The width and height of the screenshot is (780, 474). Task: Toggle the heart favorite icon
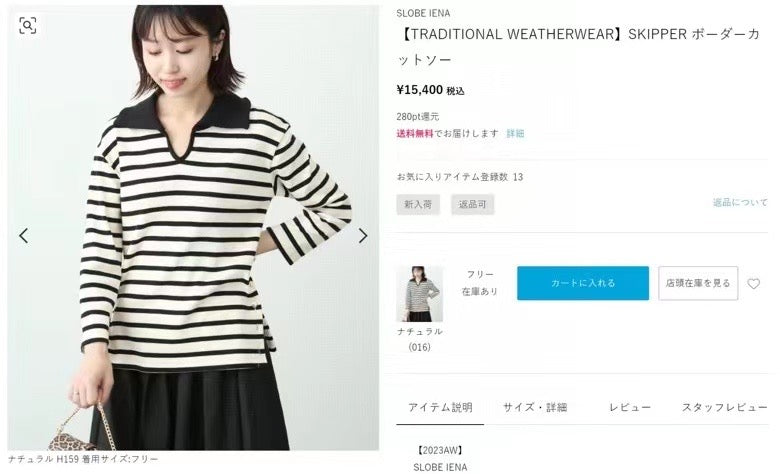coord(754,284)
